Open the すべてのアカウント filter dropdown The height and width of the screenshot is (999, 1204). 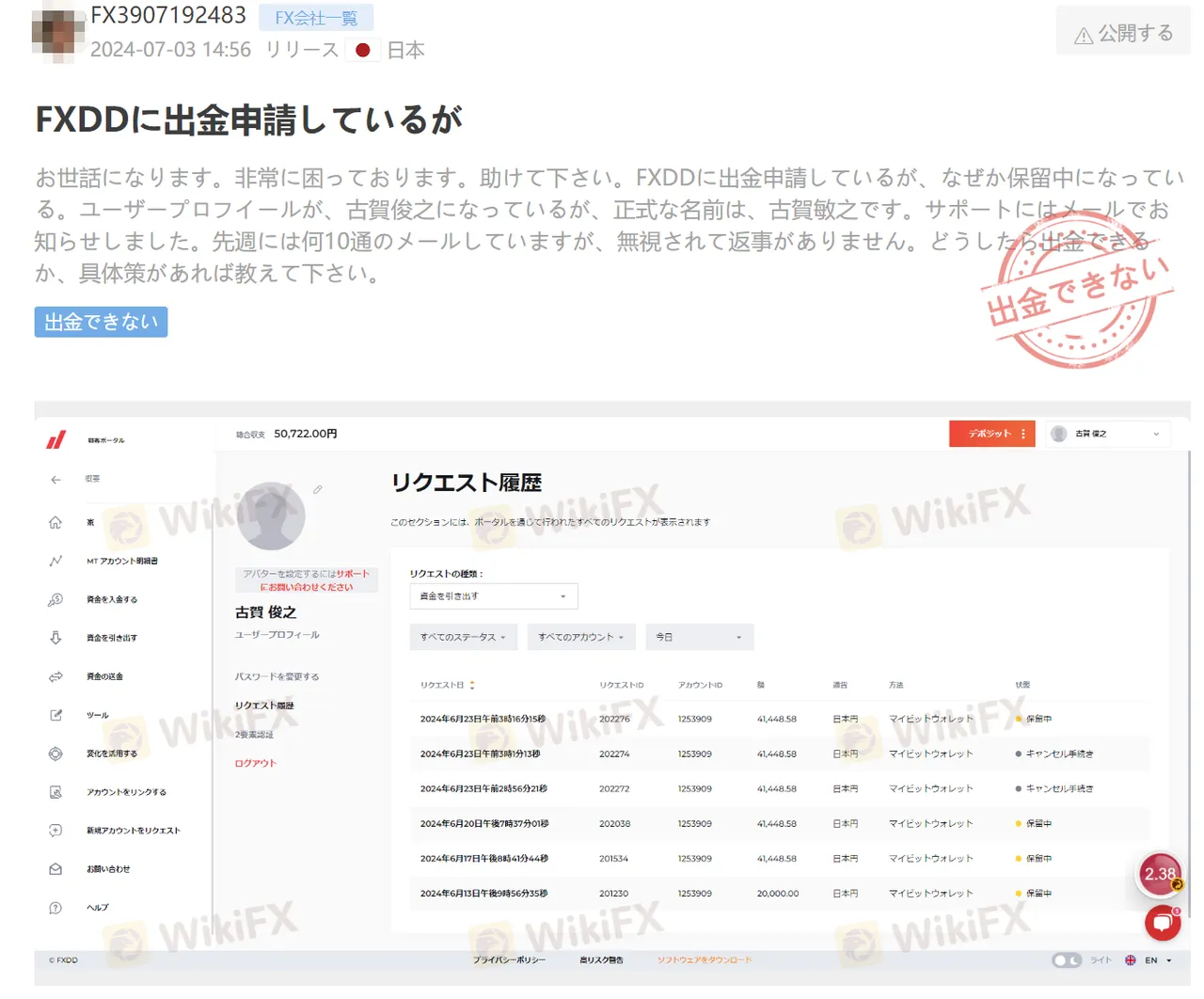[581, 637]
